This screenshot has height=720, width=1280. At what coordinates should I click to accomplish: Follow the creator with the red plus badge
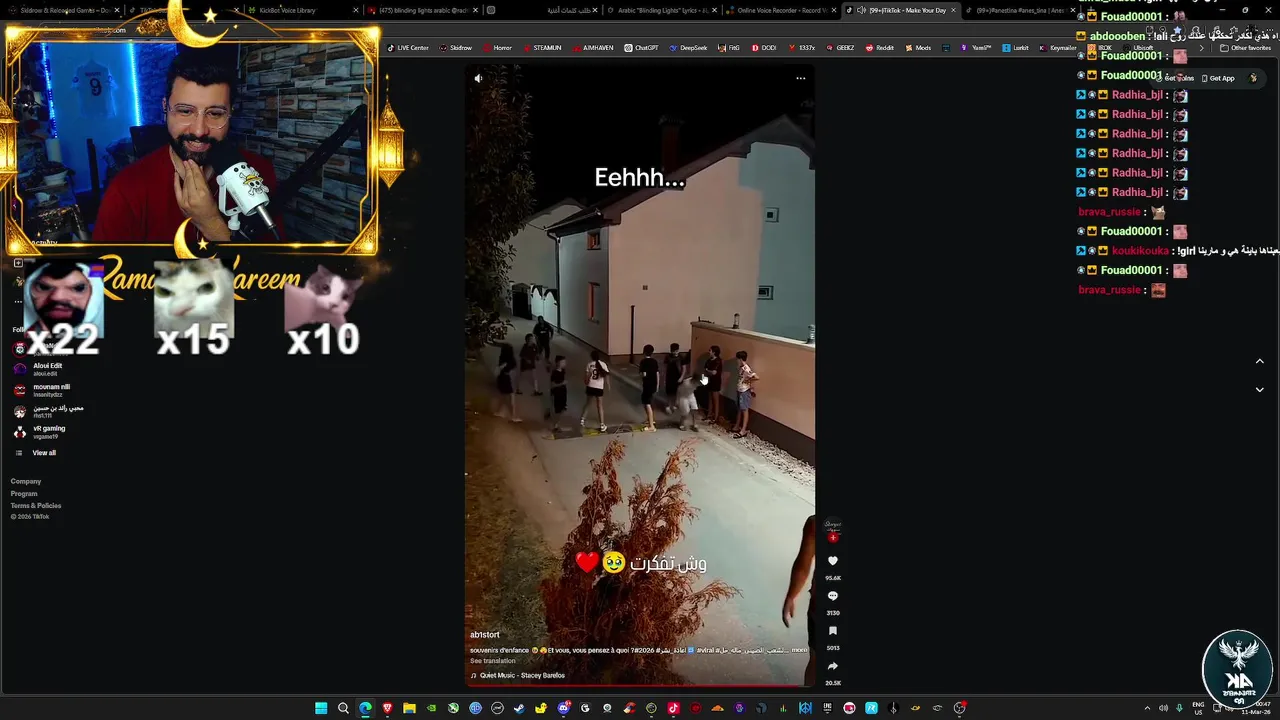833,537
